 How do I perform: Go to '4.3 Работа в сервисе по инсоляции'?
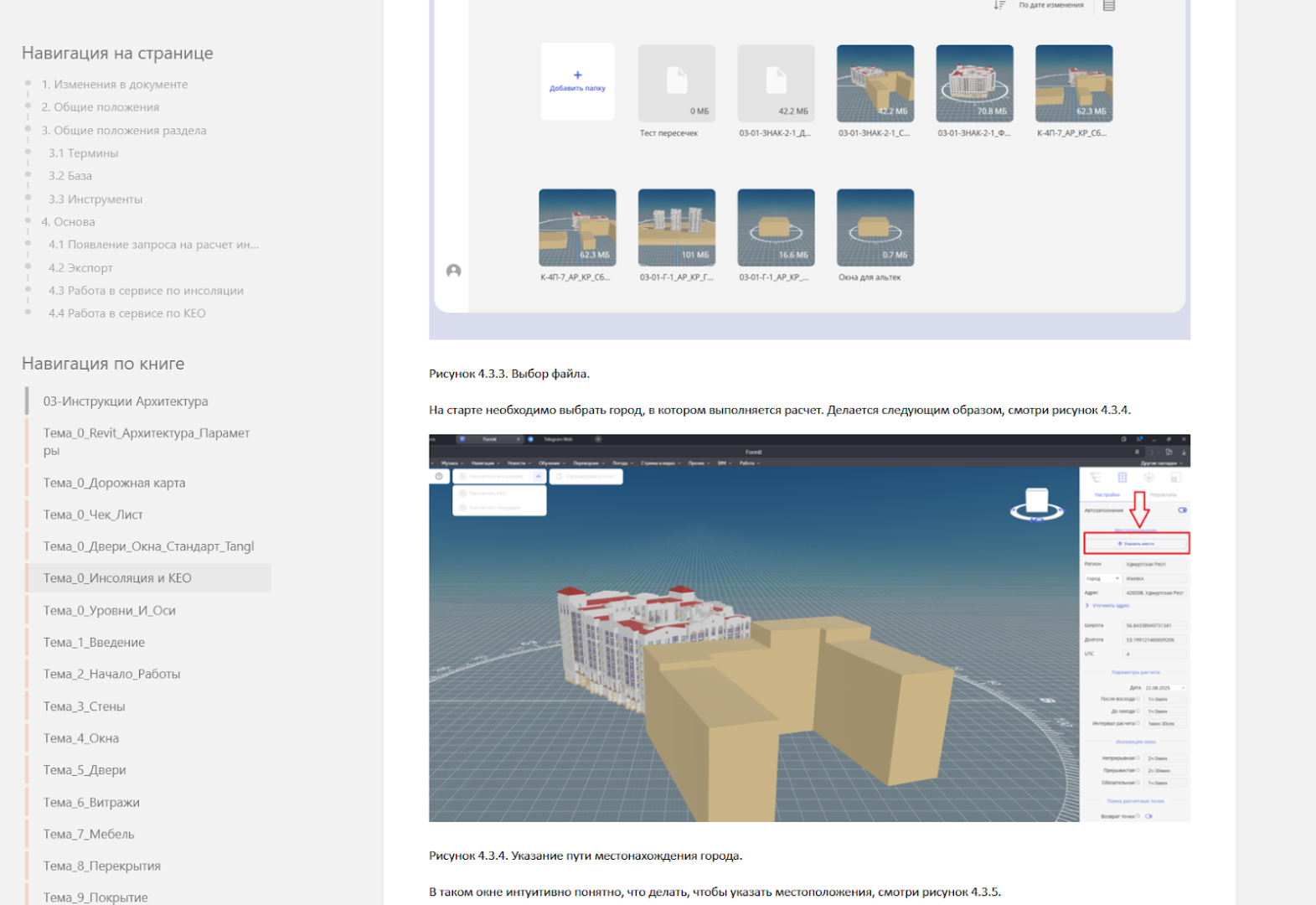pos(146,291)
